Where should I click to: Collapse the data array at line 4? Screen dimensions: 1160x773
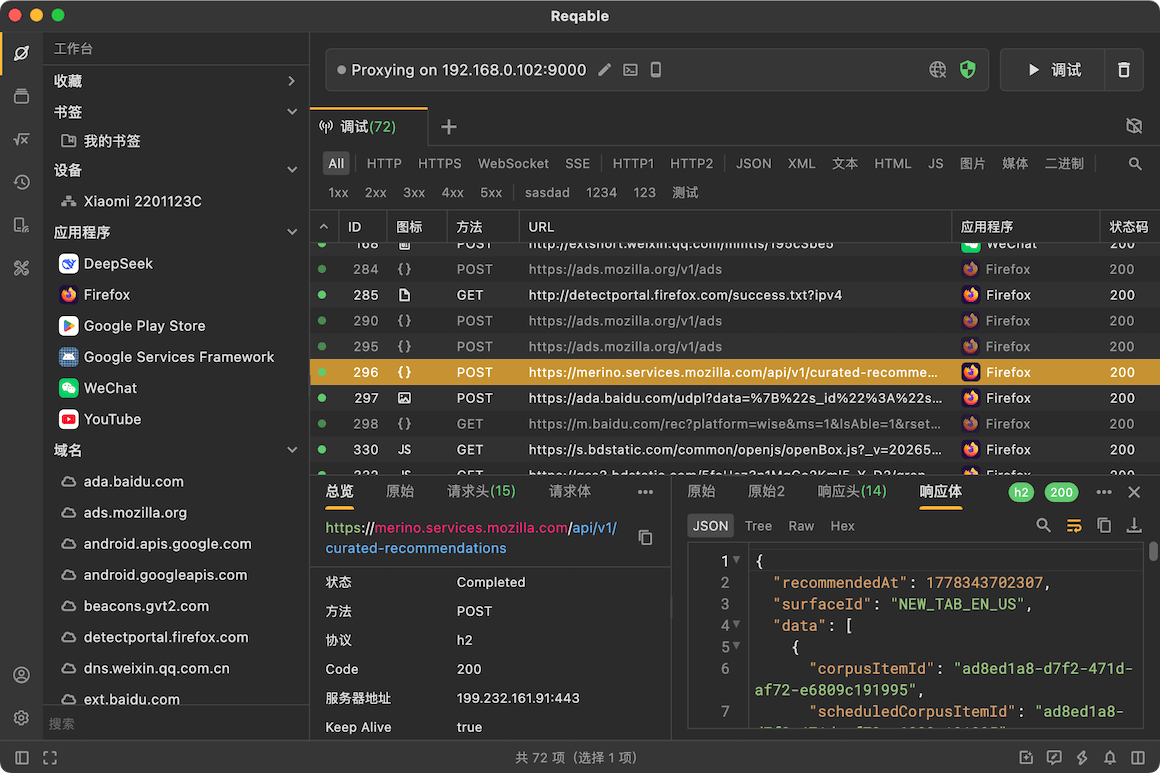click(736, 624)
